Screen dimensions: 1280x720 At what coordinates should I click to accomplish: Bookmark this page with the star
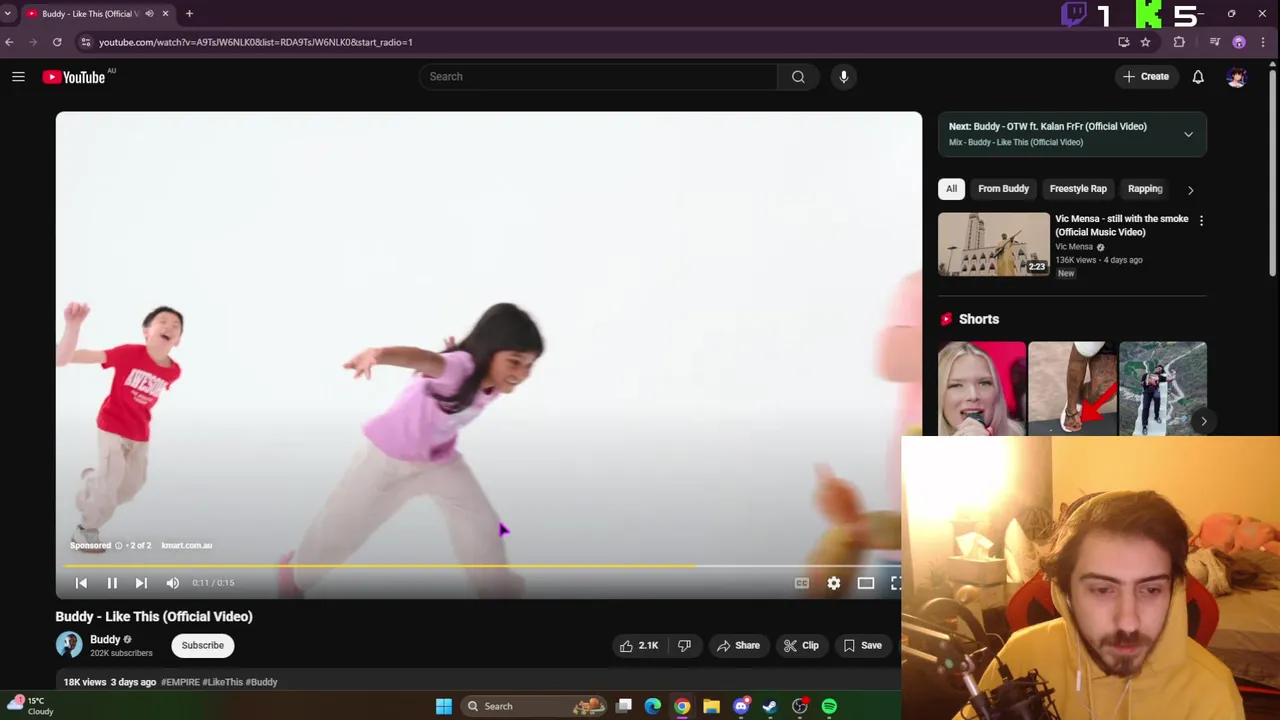1145,42
